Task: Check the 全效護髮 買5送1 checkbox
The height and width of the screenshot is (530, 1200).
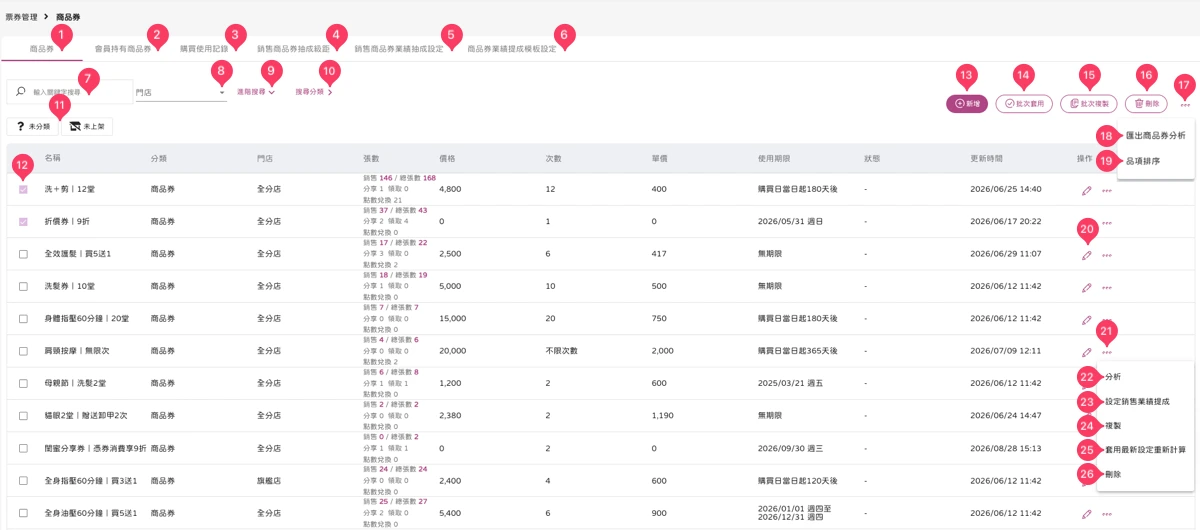Action: (x=23, y=254)
